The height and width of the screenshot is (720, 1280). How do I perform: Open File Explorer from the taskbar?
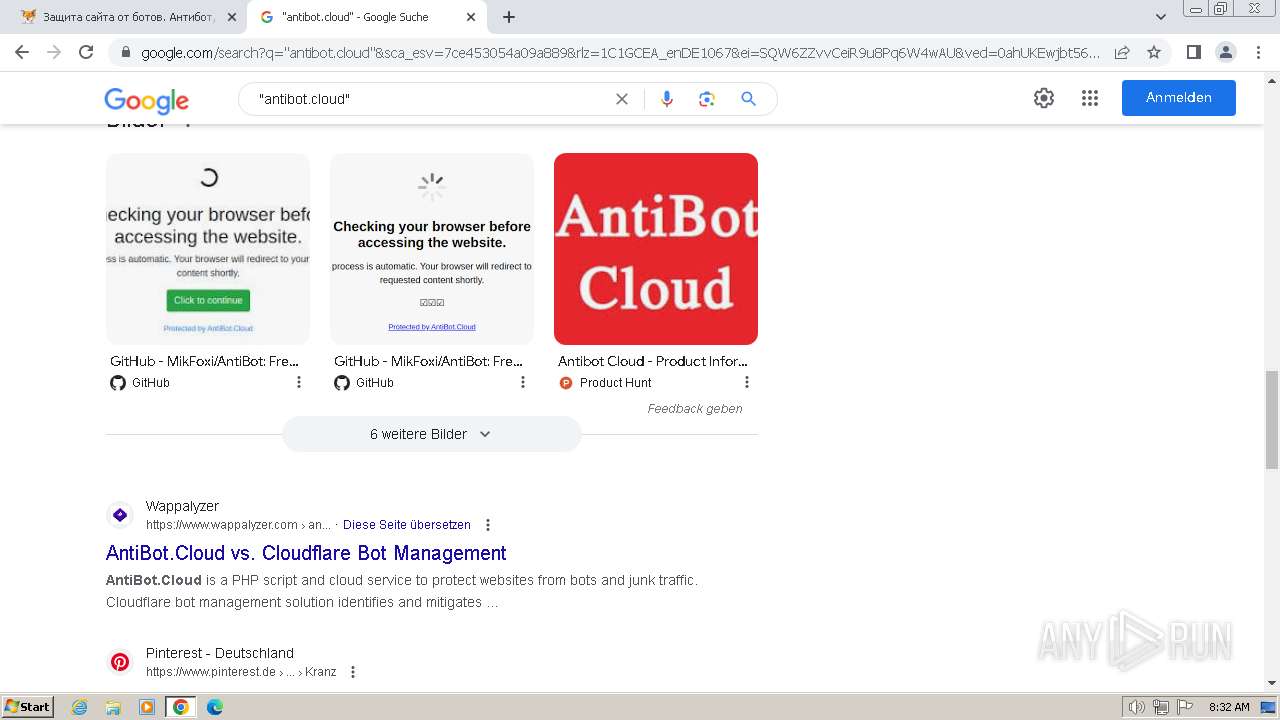click(x=113, y=707)
